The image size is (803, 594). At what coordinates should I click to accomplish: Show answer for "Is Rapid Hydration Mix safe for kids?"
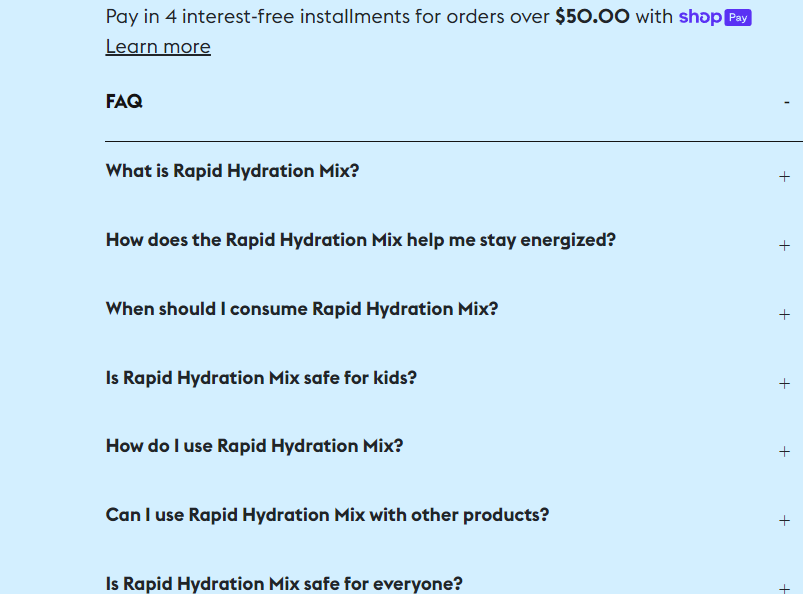(261, 378)
